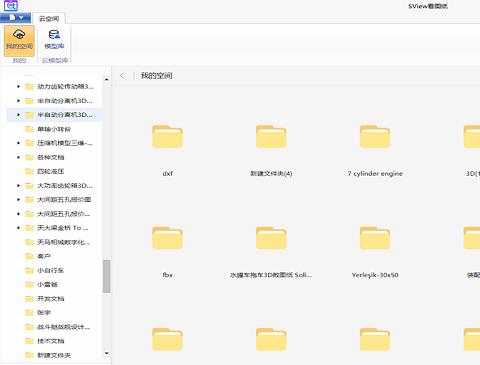This screenshot has width=480, height=365.
Task: Select the 四轮液压 tree folder
Action: 45,171
